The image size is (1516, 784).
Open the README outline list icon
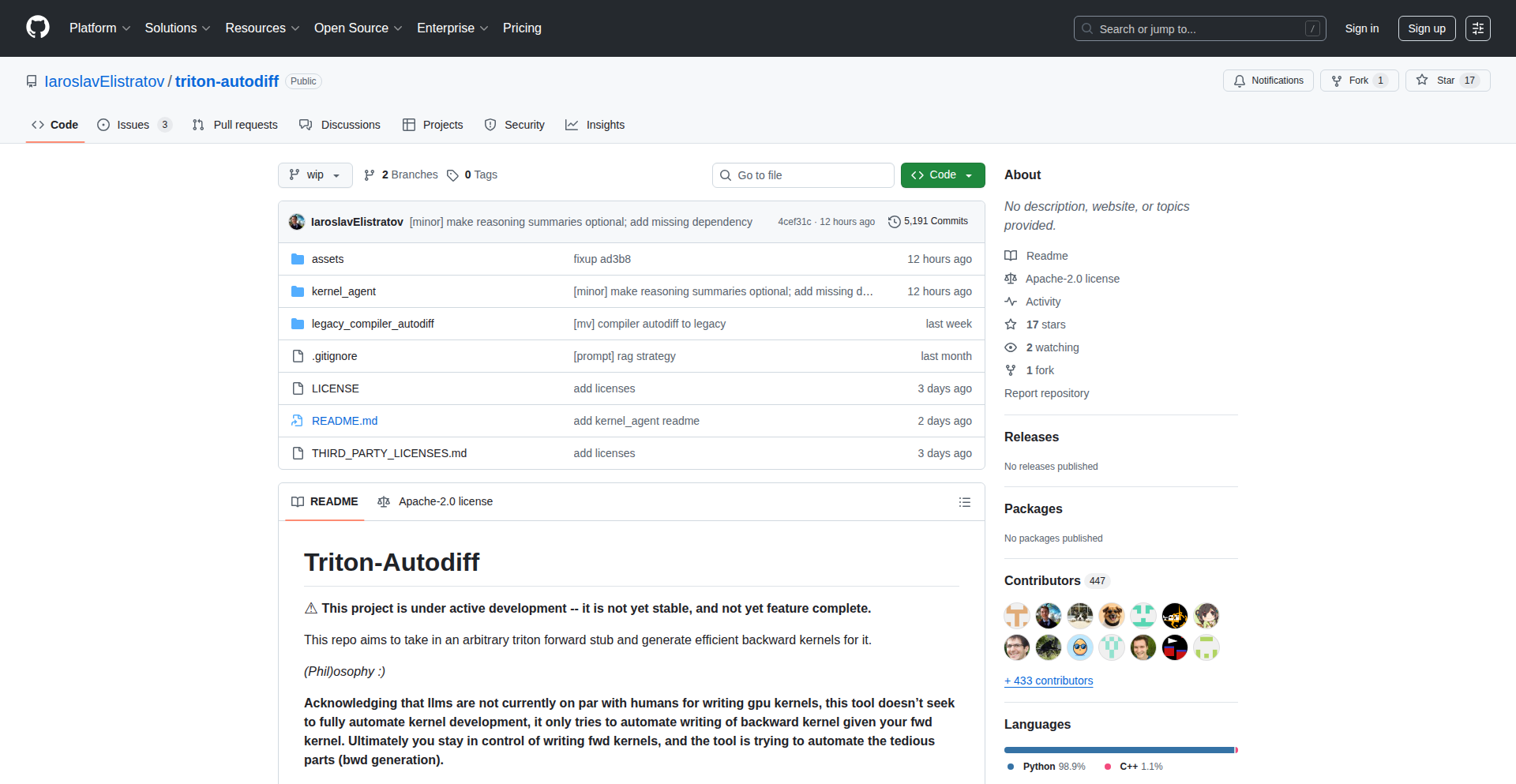[x=965, y=502]
